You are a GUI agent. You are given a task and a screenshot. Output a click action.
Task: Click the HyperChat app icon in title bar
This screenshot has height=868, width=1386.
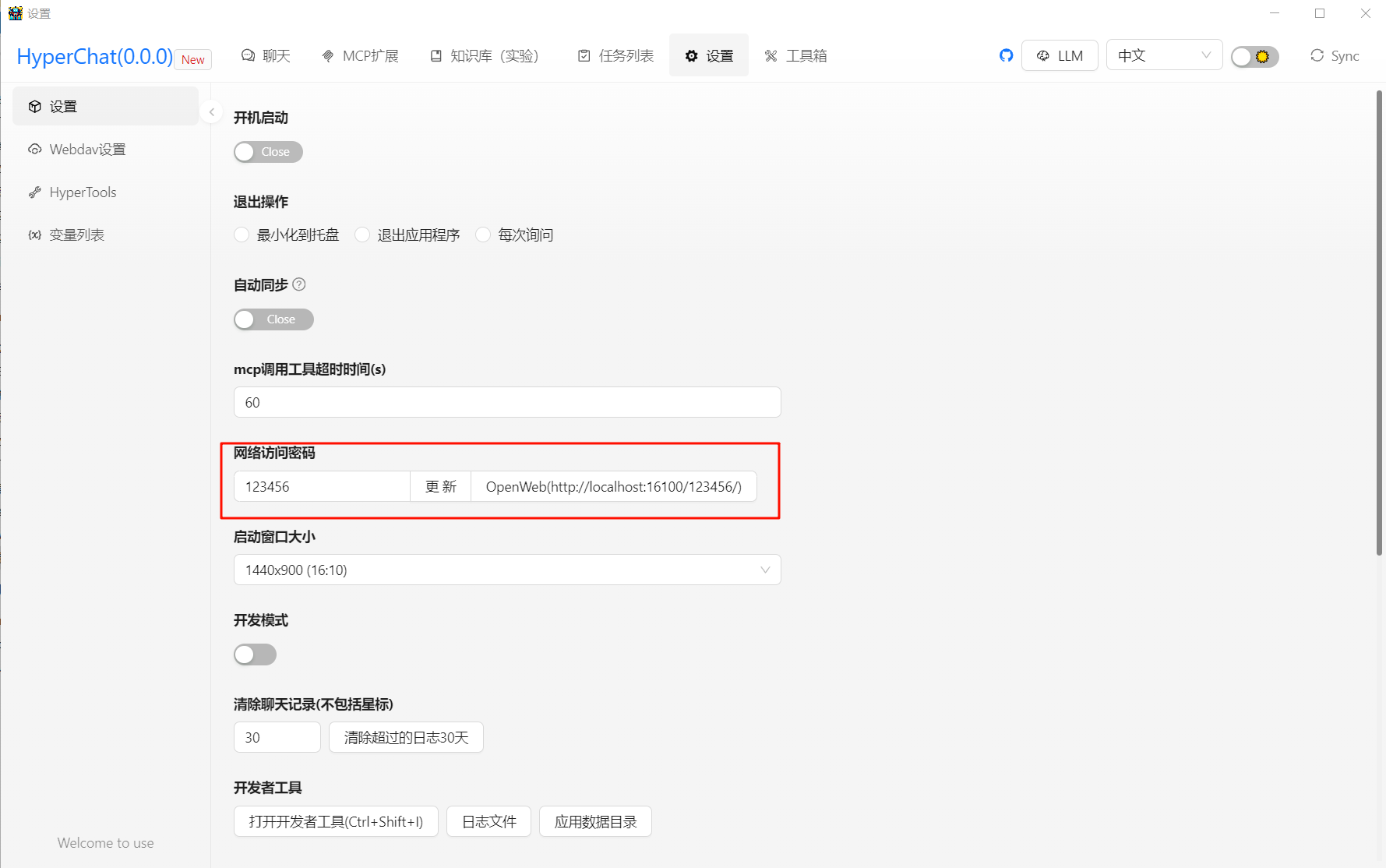pos(15,13)
